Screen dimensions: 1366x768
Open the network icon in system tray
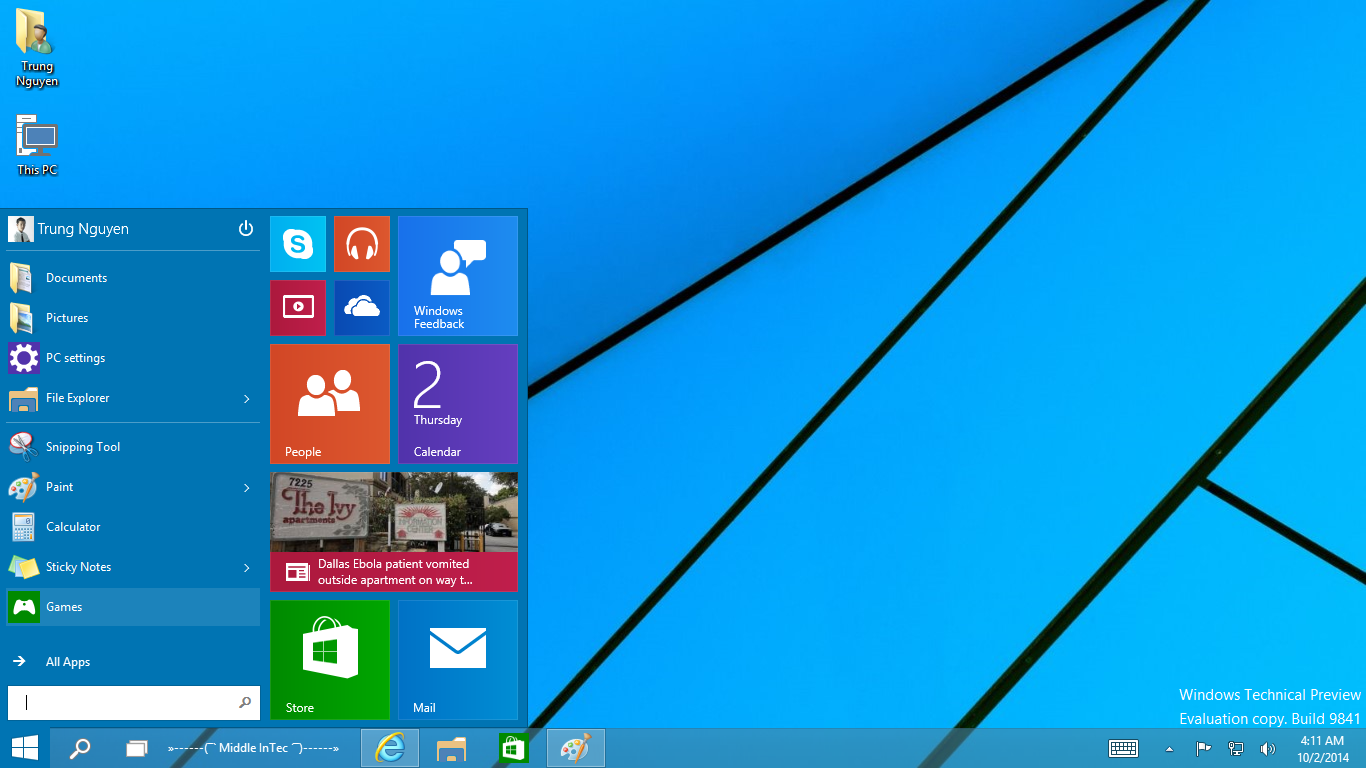click(x=1236, y=748)
